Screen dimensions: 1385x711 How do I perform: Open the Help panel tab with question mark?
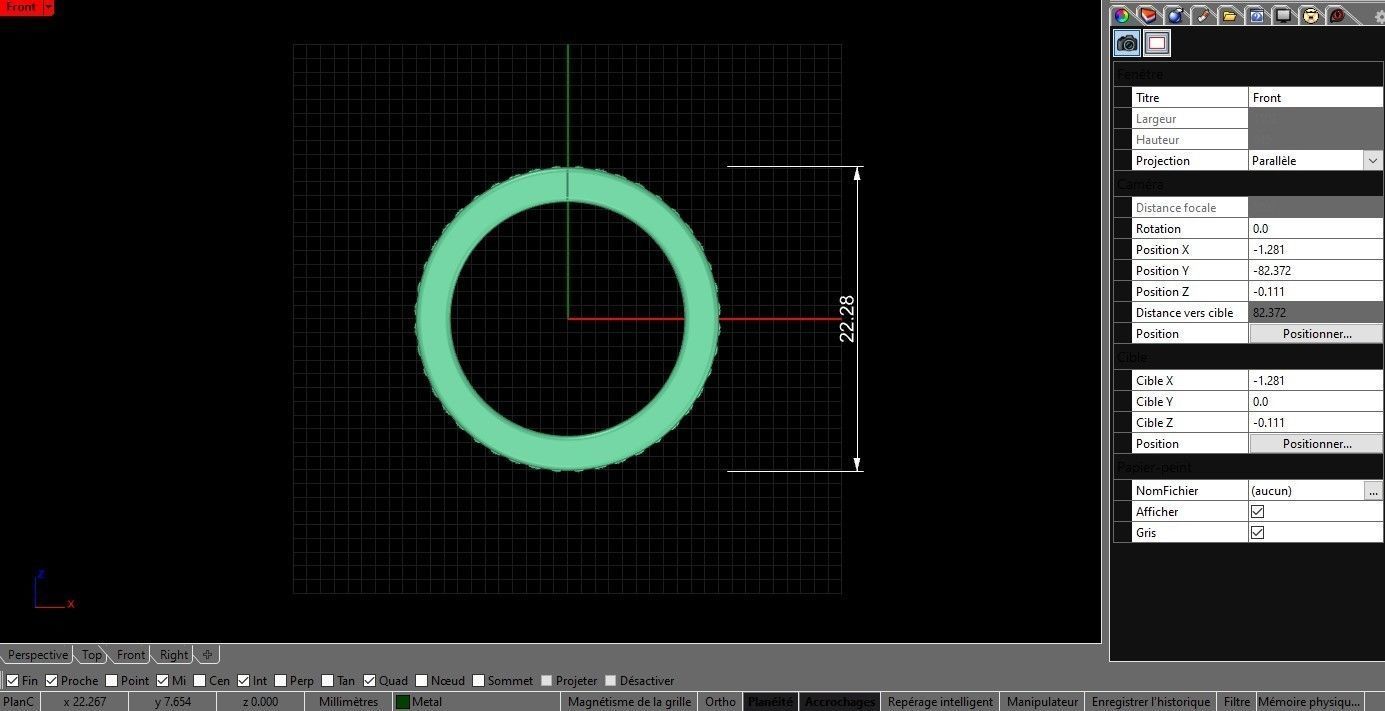pos(1257,15)
